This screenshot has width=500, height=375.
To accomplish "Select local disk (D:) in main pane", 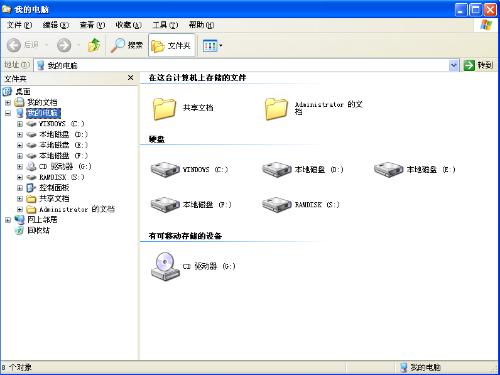I will click(x=277, y=169).
